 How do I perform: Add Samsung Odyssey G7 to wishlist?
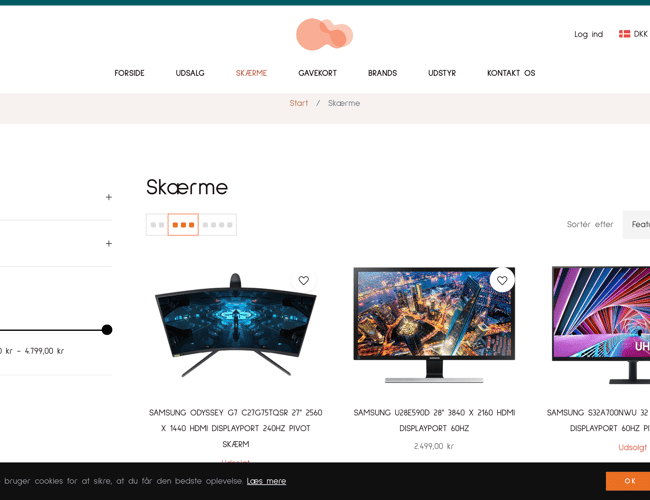click(x=303, y=281)
